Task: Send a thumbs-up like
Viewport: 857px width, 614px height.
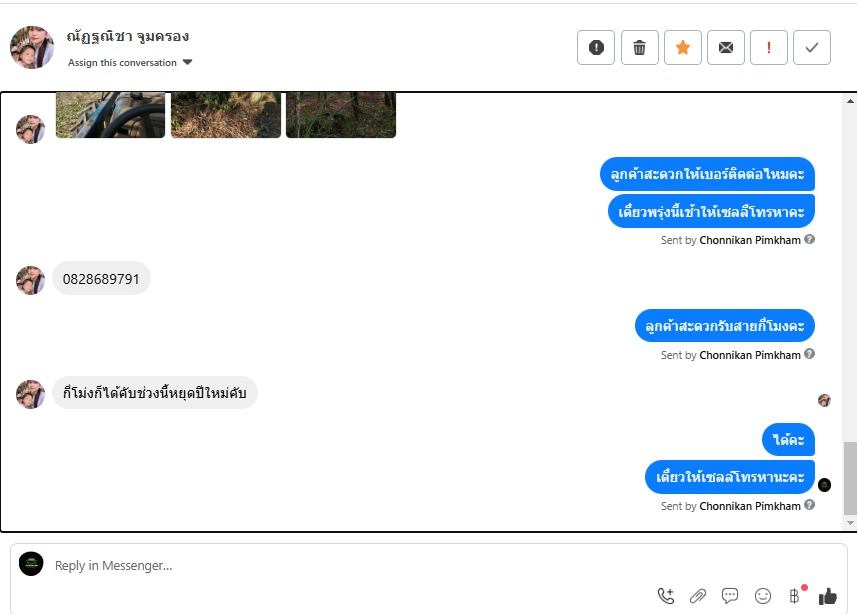Action: tap(827, 596)
